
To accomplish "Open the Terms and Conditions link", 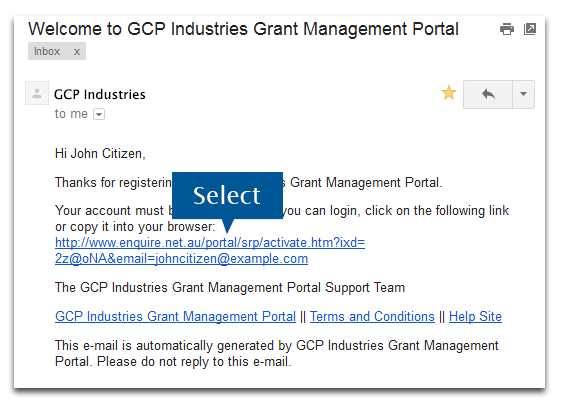I will [x=372, y=316].
